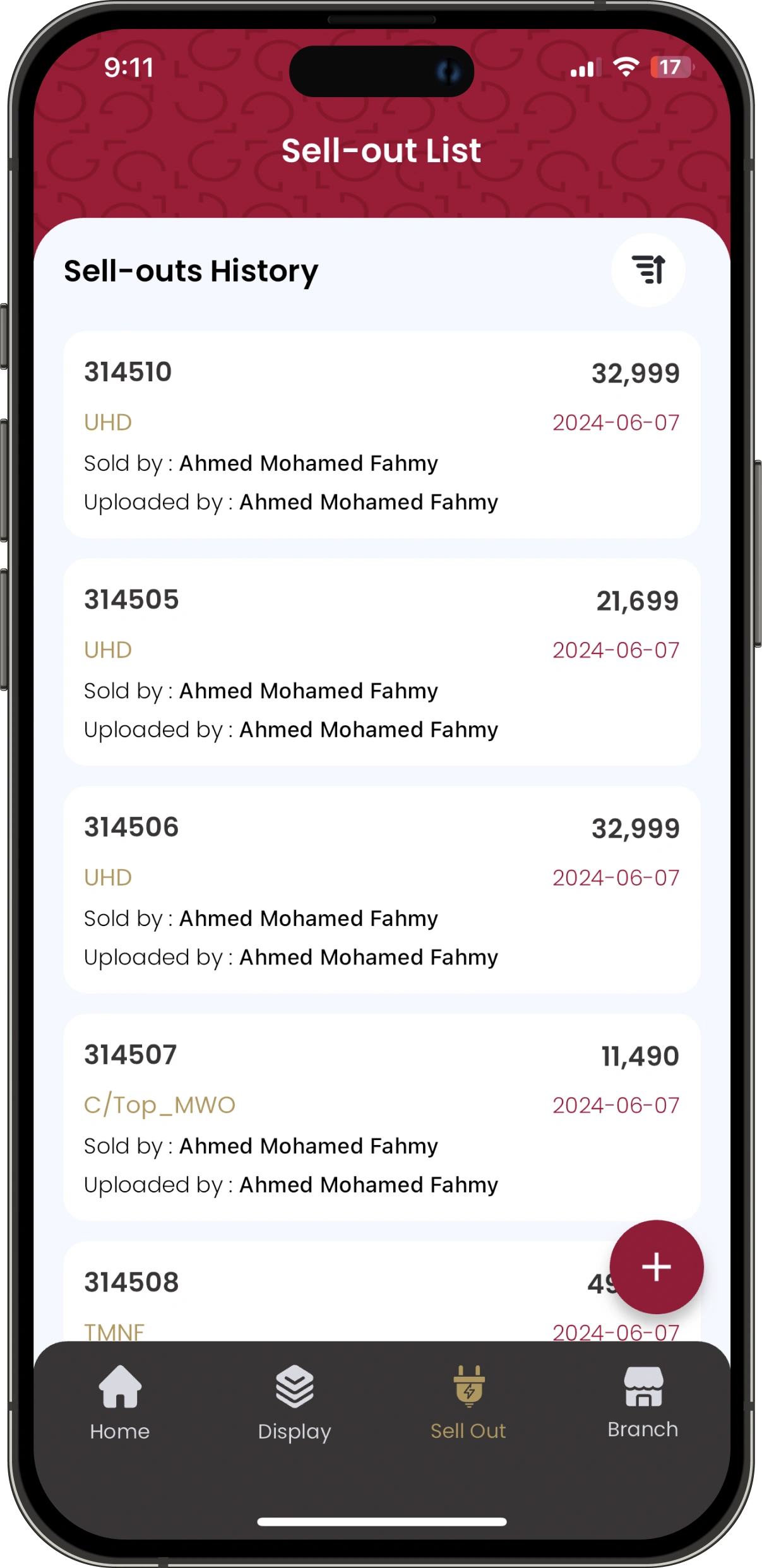The width and height of the screenshot is (762, 1568).
Task: Open the Home house icon
Action: [120, 1386]
